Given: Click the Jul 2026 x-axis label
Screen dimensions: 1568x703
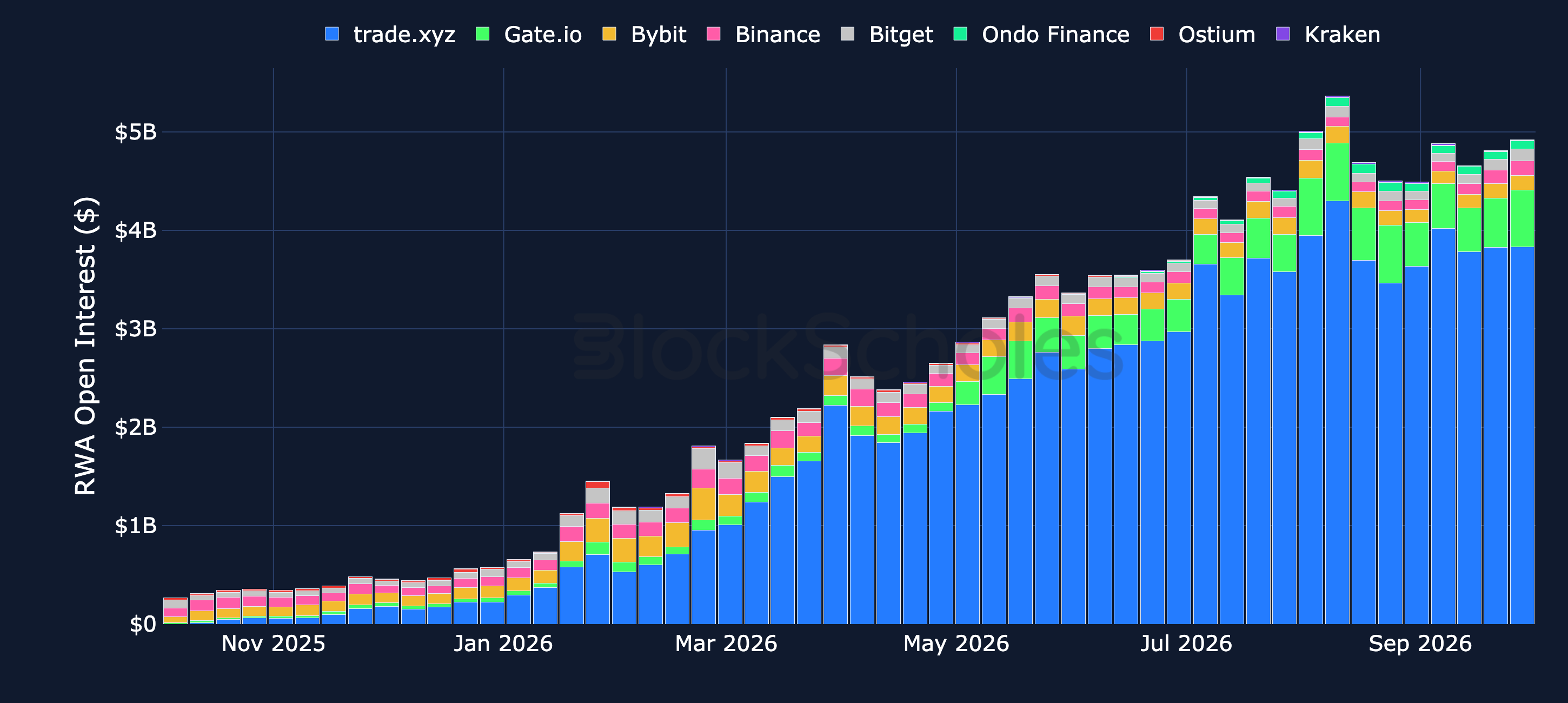Looking at the screenshot, I should point(1186,644).
